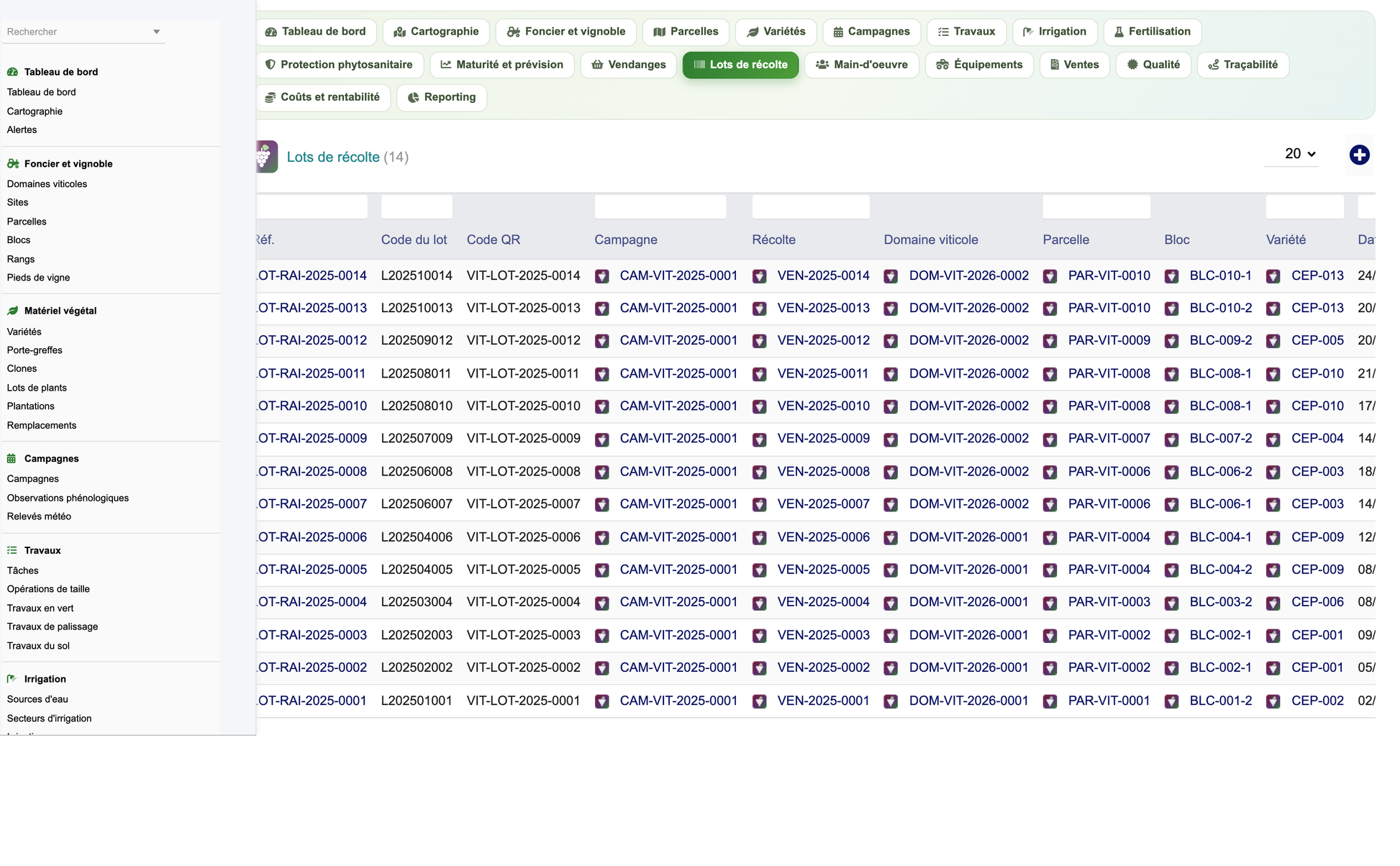Click the icon beside BLC-006-2
Image resolution: width=1400 pixels, height=866 pixels.
[x=1172, y=472]
